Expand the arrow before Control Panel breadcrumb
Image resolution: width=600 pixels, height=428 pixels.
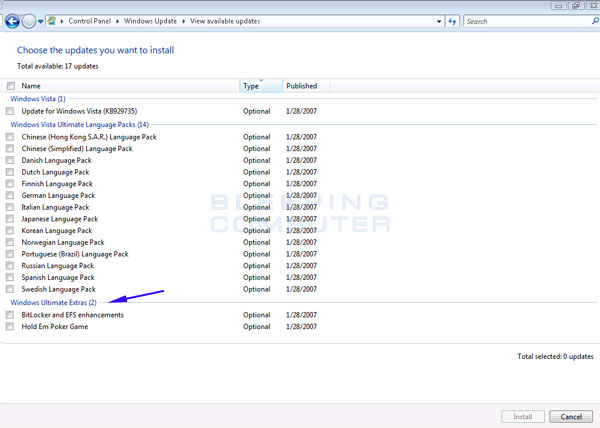[62, 21]
